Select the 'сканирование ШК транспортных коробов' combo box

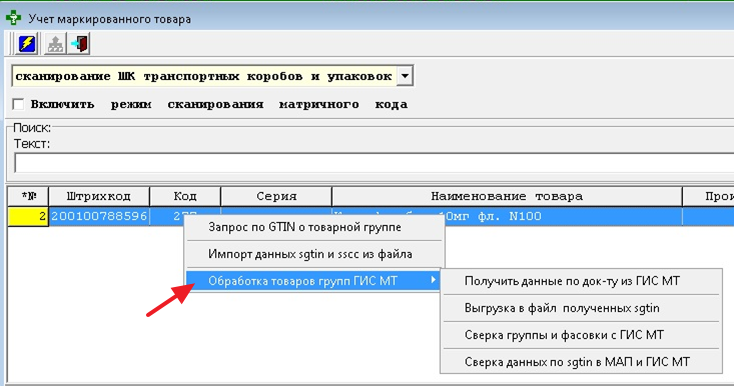tap(212, 76)
